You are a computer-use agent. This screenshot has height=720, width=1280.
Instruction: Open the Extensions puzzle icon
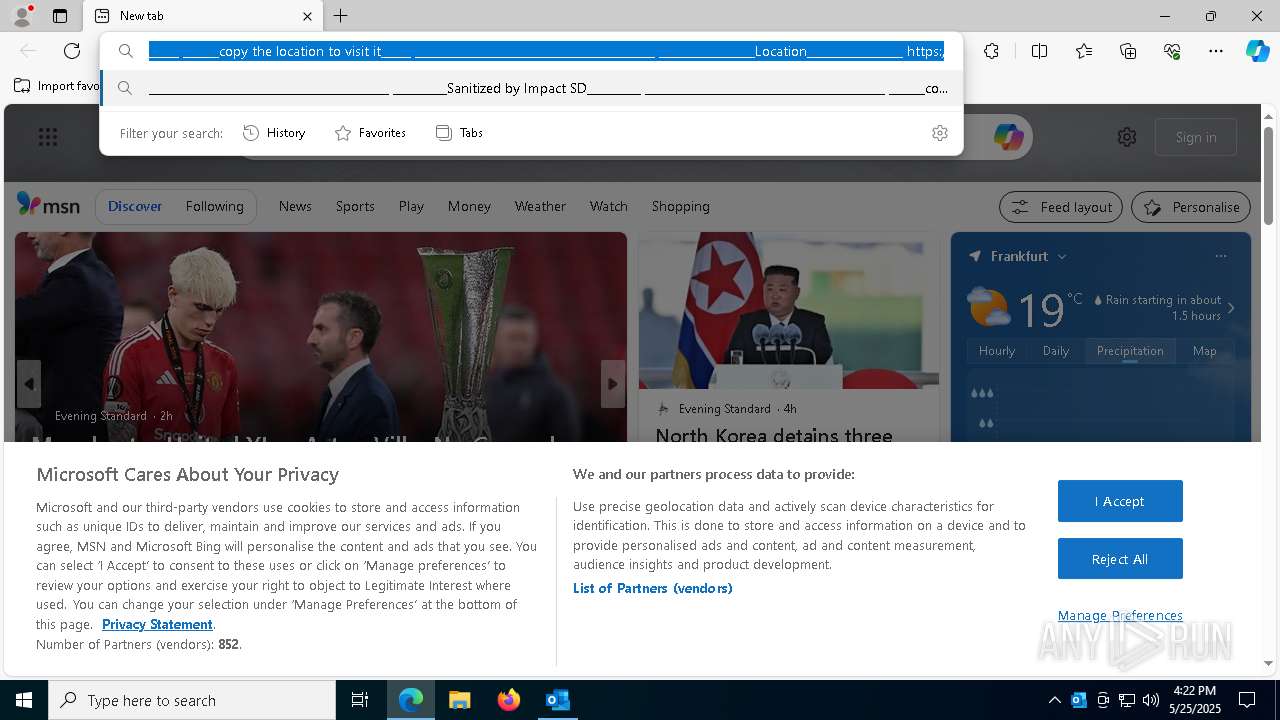click(991, 51)
